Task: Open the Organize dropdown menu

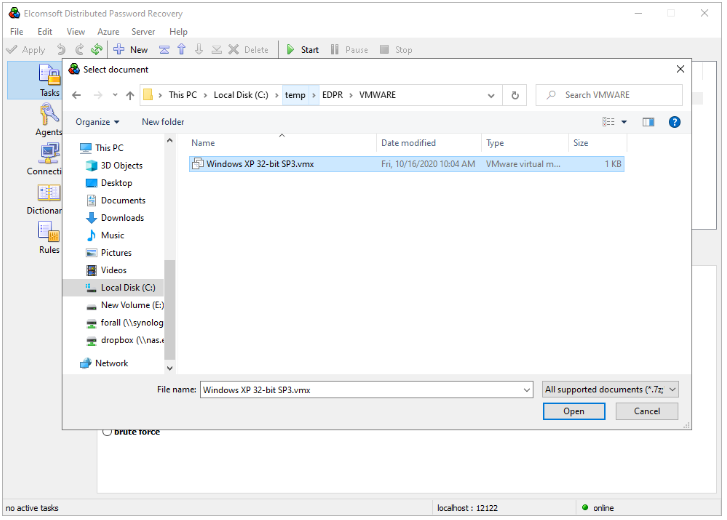Action: coord(97,122)
